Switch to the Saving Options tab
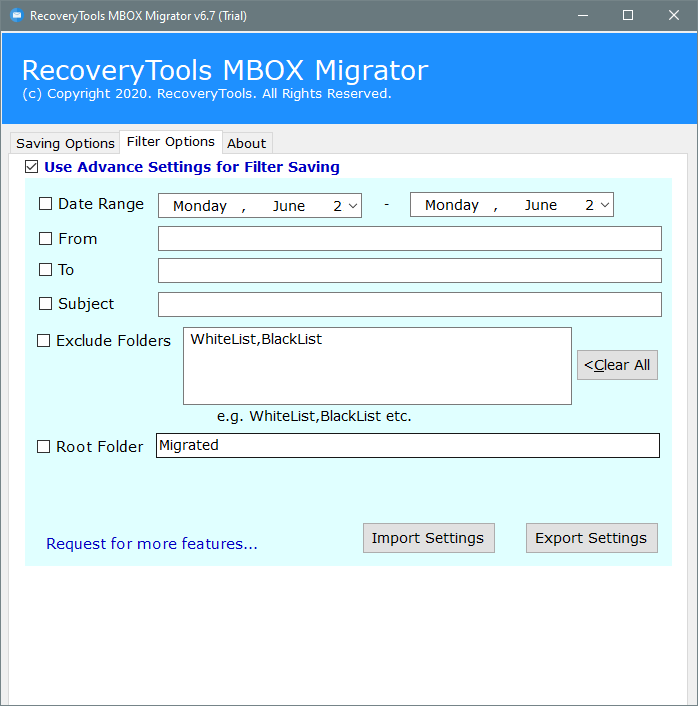The image size is (698, 706). tap(65, 143)
